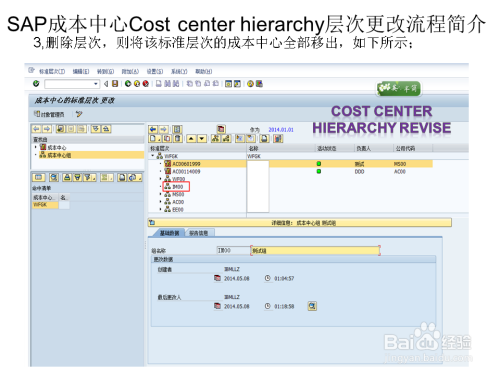
Task: Collapse the WFGK root node
Action: 153,156
